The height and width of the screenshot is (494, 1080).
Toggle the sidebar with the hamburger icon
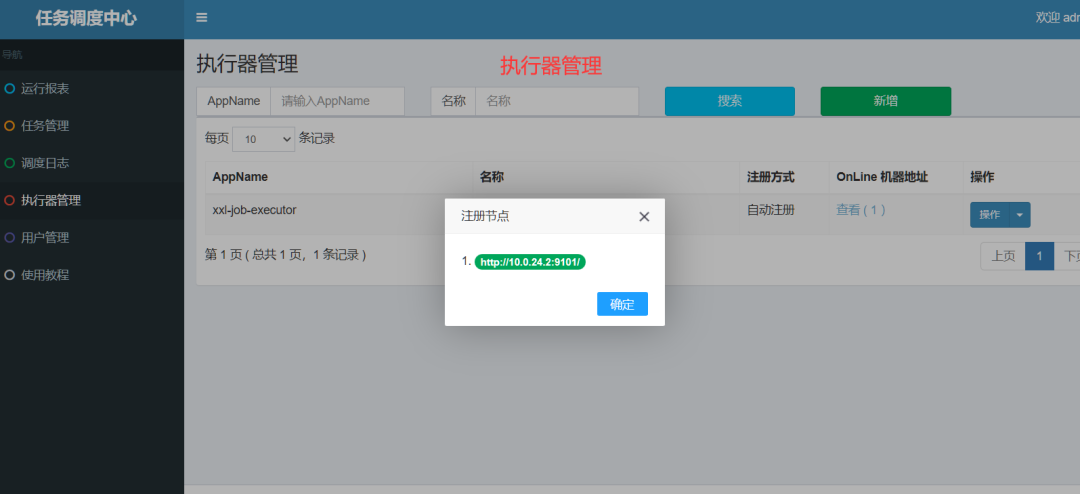tap(202, 18)
